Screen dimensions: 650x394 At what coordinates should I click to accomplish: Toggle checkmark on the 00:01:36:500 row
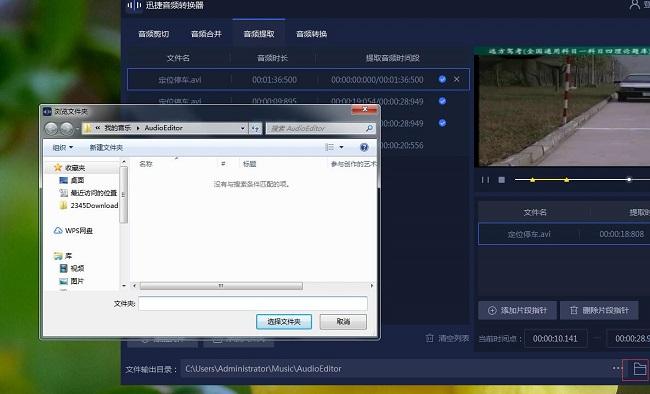coord(442,79)
